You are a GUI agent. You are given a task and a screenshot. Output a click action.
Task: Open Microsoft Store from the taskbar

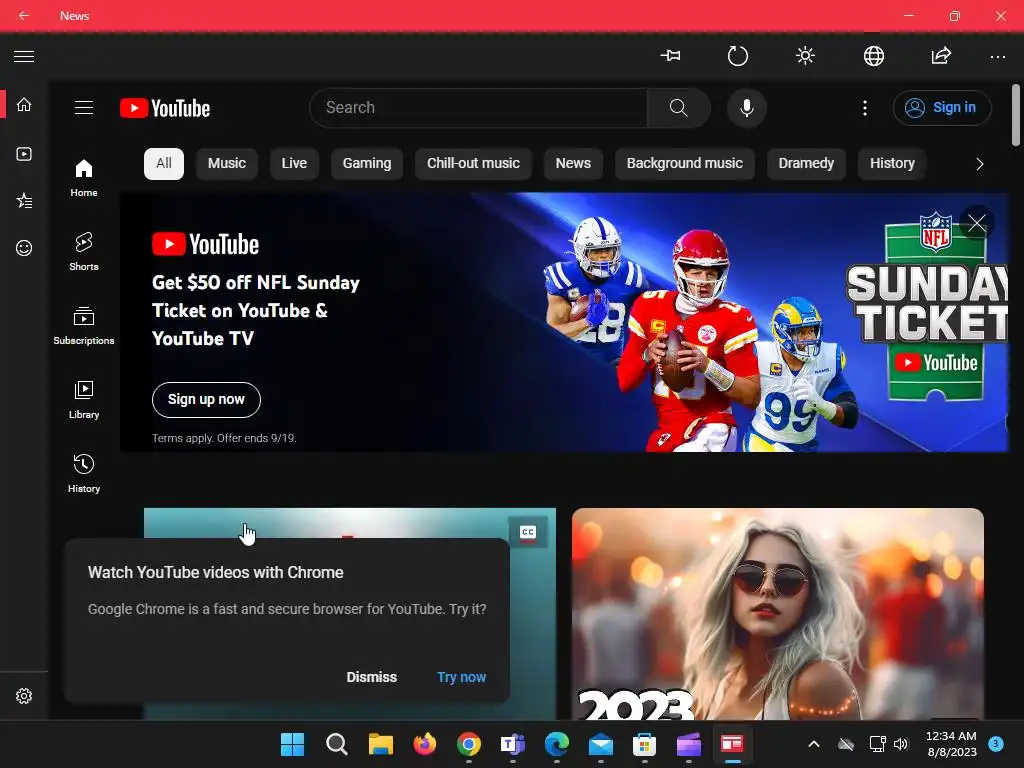tap(645, 744)
